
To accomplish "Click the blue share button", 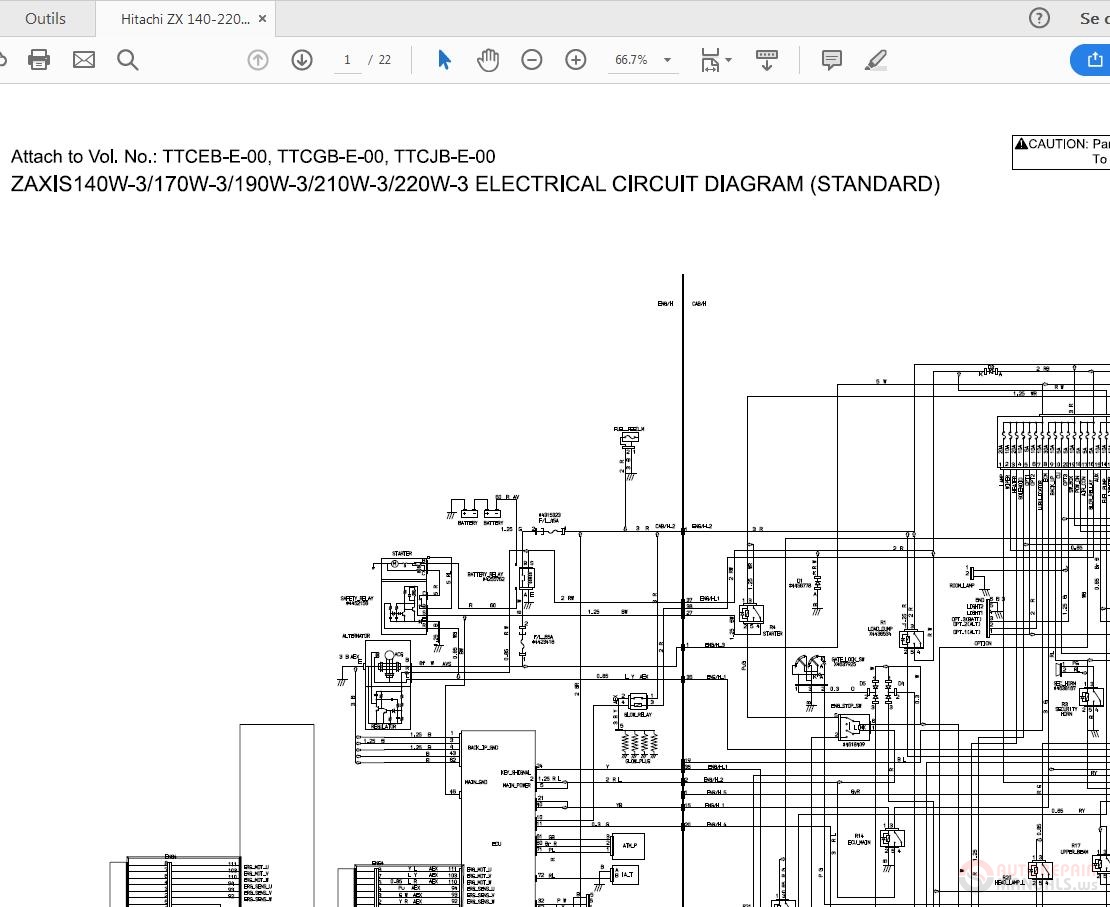I will 1091,59.
